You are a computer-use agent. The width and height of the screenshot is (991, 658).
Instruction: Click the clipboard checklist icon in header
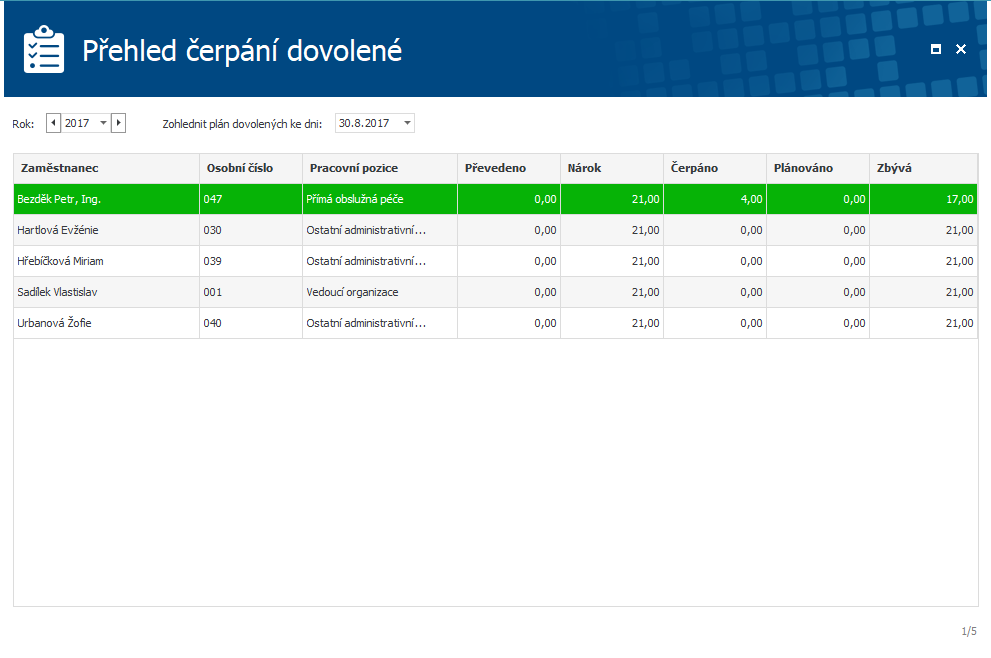point(44,49)
